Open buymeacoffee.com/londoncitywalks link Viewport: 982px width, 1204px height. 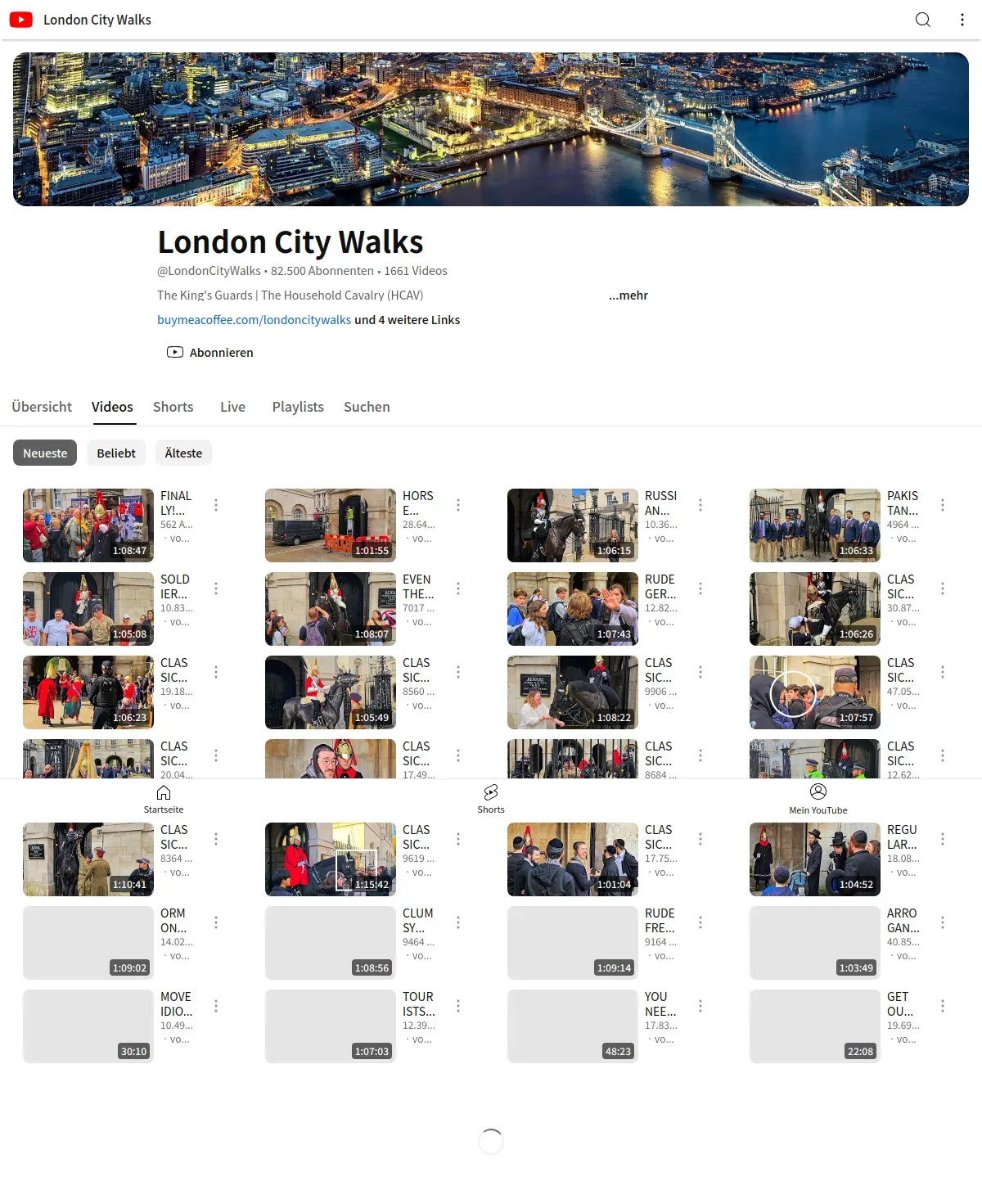(255, 320)
